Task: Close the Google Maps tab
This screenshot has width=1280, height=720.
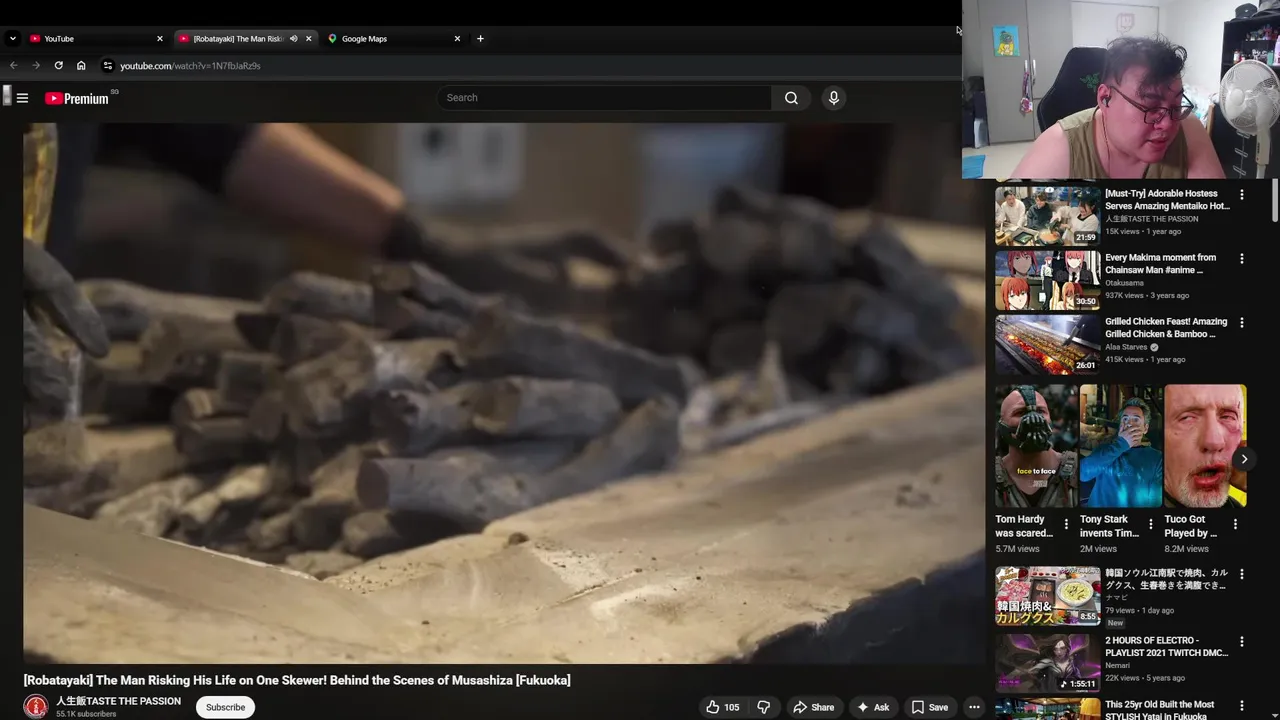Action: click(457, 39)
